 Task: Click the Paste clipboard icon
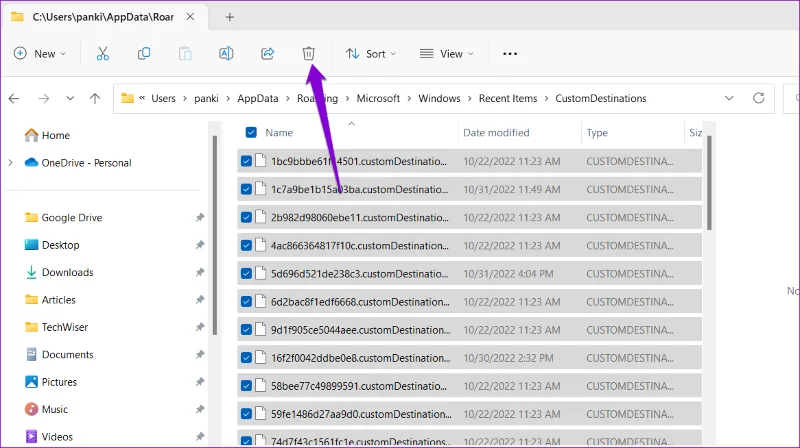pyautogui.click(x=185, y=54)
